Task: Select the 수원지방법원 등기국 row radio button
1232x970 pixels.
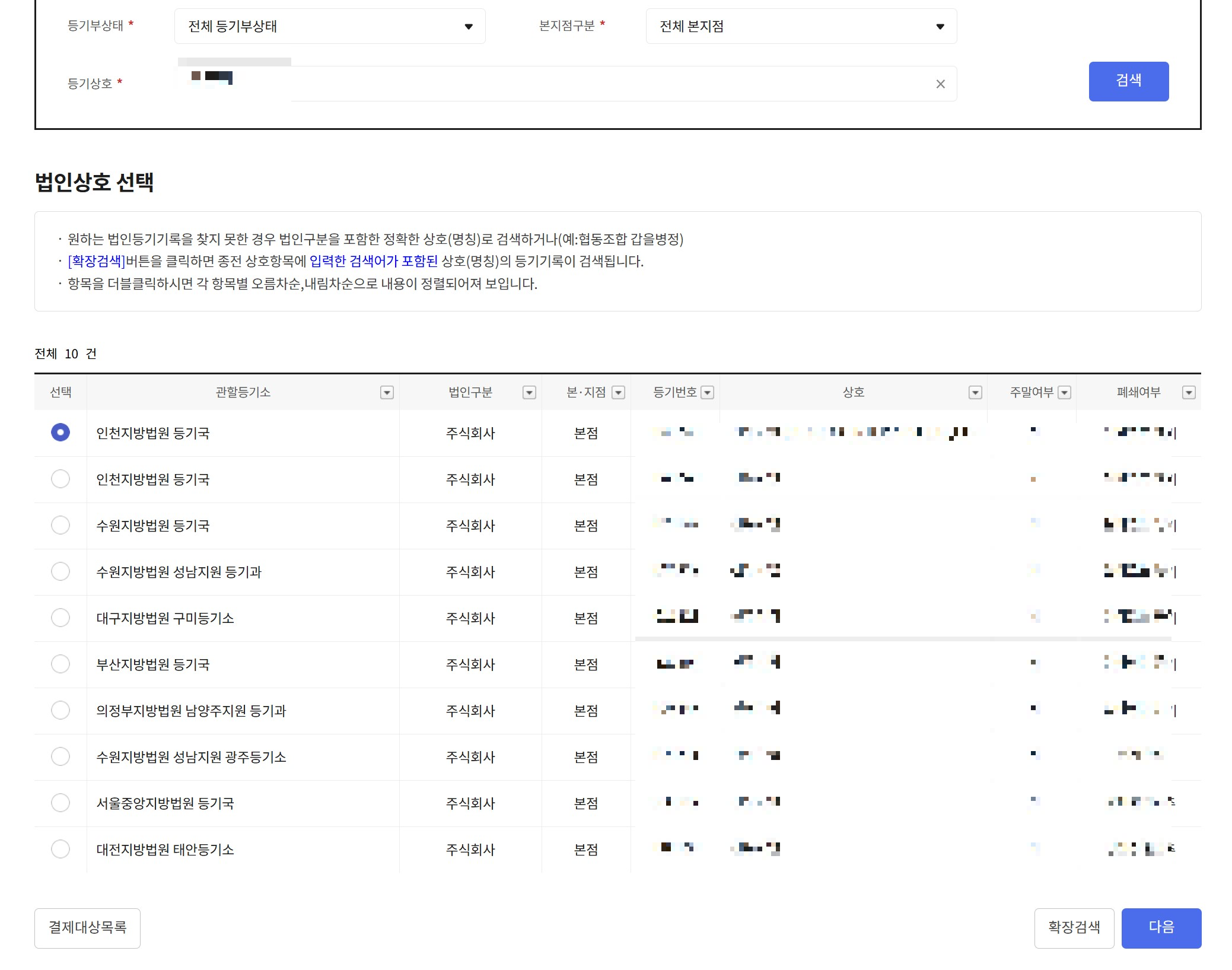Action: point(60,525)
